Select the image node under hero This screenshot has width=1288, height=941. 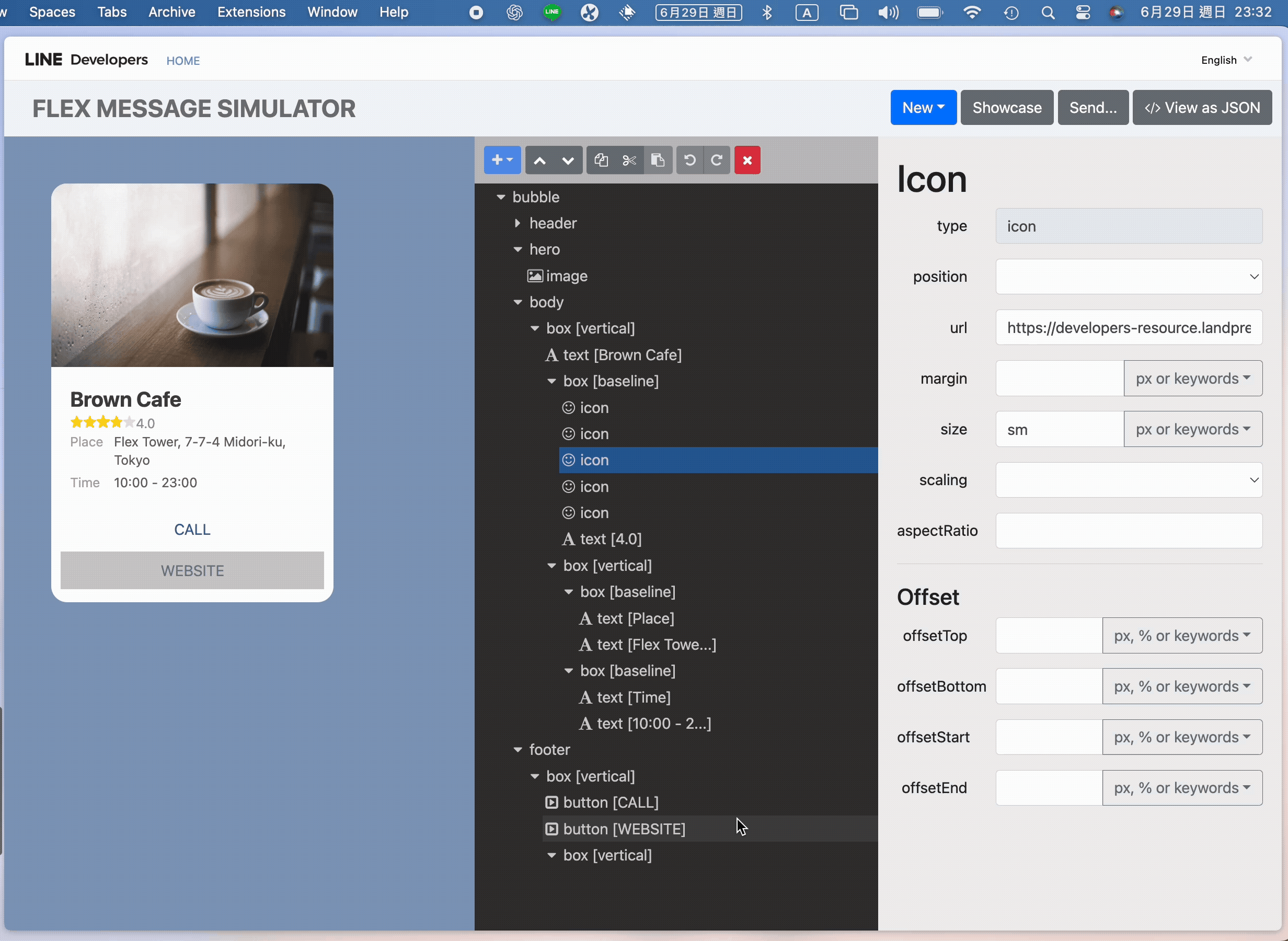tap(557, 276)
